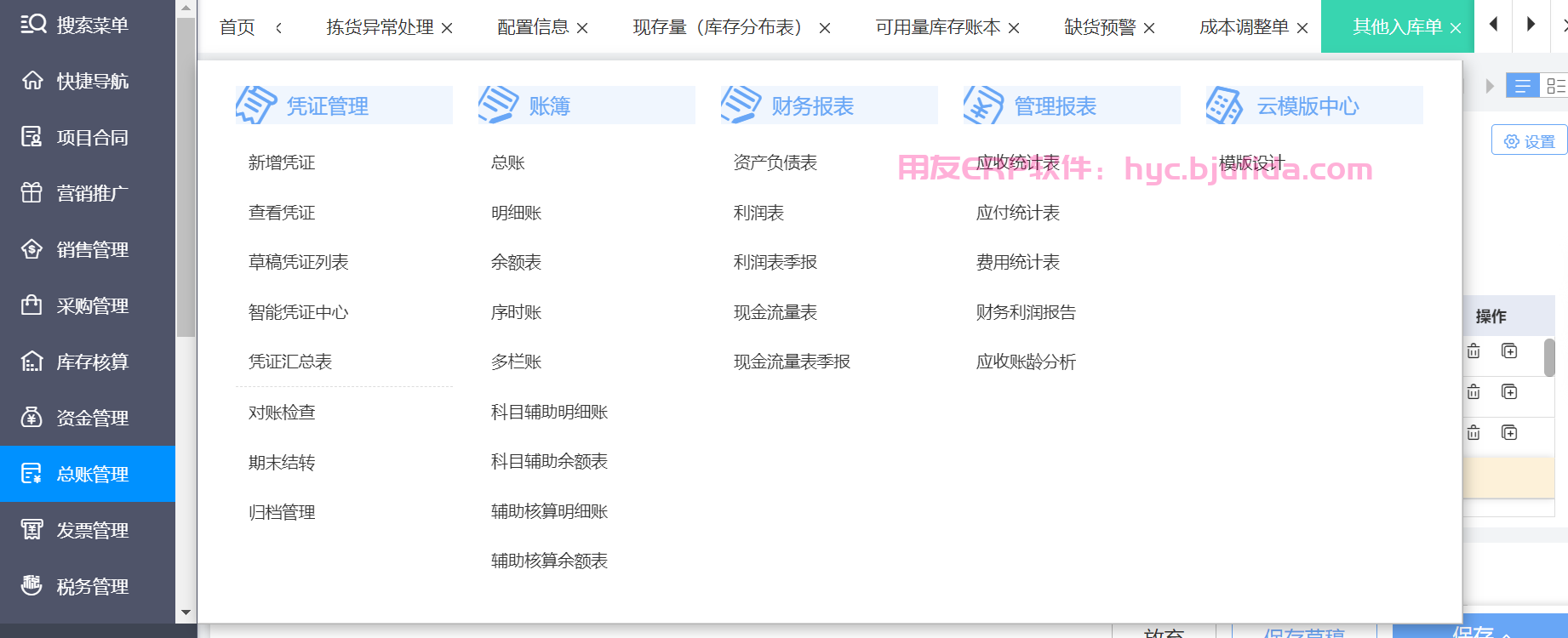Open 现金流量表 menu link

tap(775, 312)
